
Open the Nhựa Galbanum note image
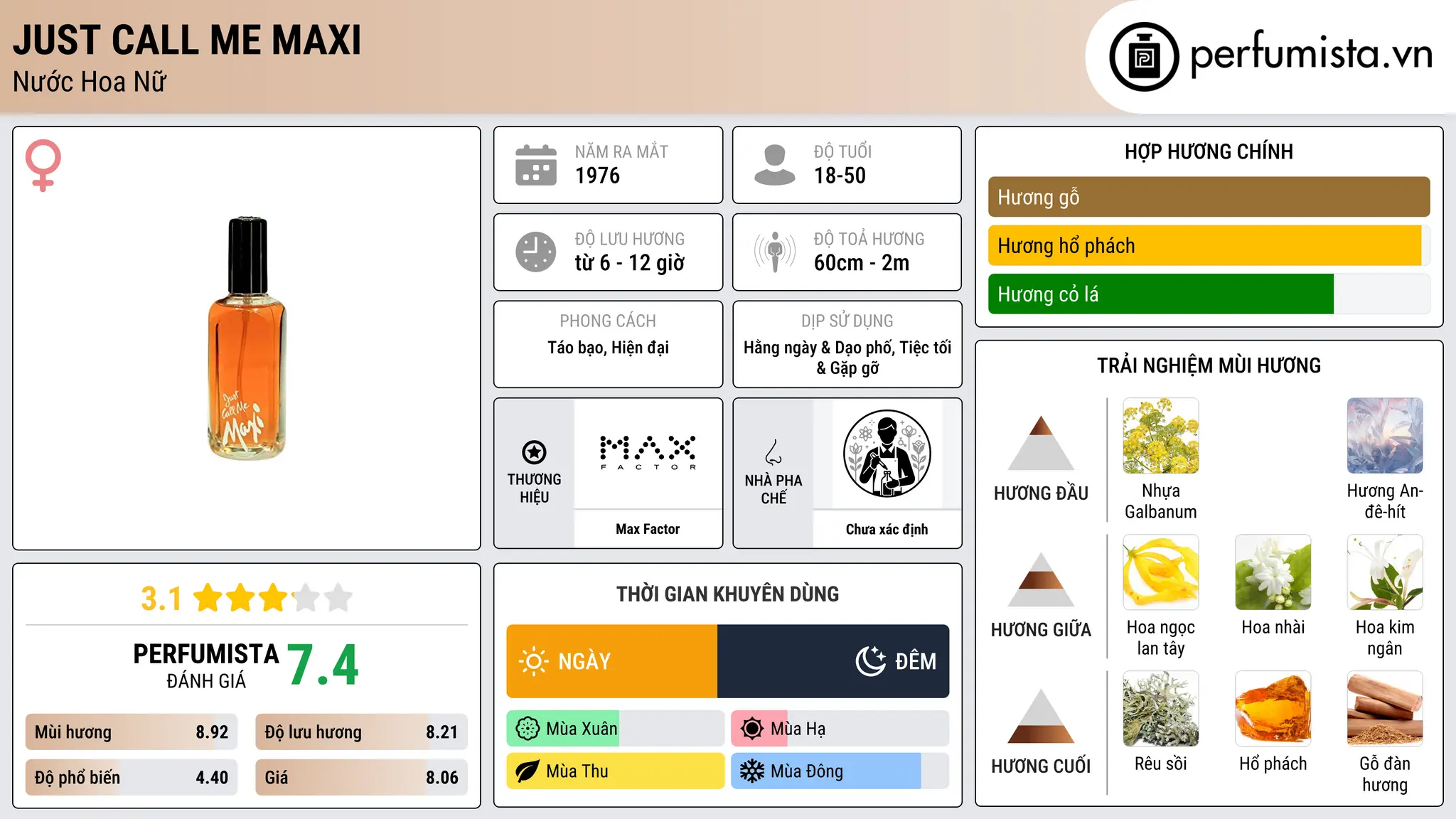[x=1161, y=436]
